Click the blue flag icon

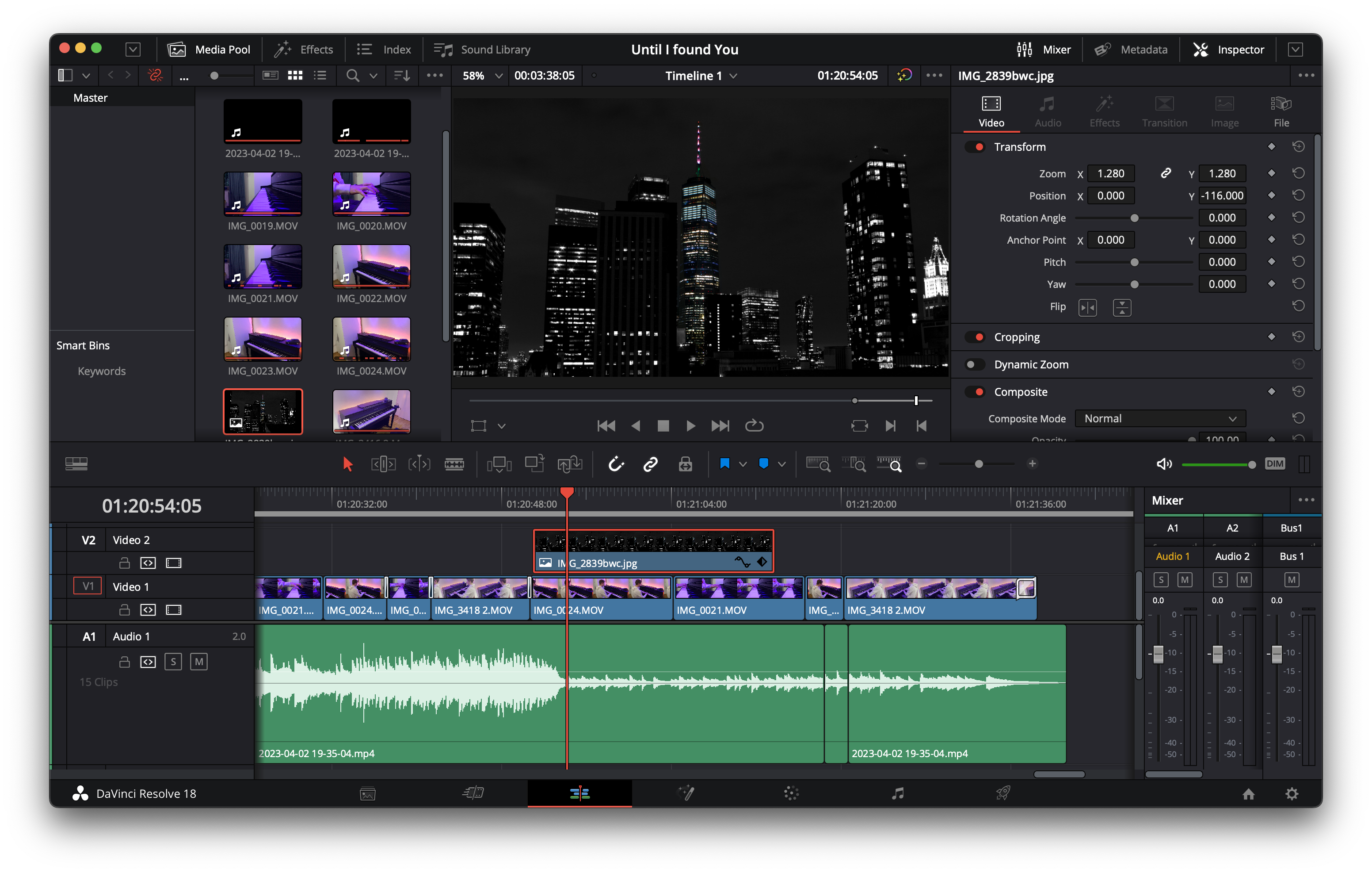coord(724,463)
